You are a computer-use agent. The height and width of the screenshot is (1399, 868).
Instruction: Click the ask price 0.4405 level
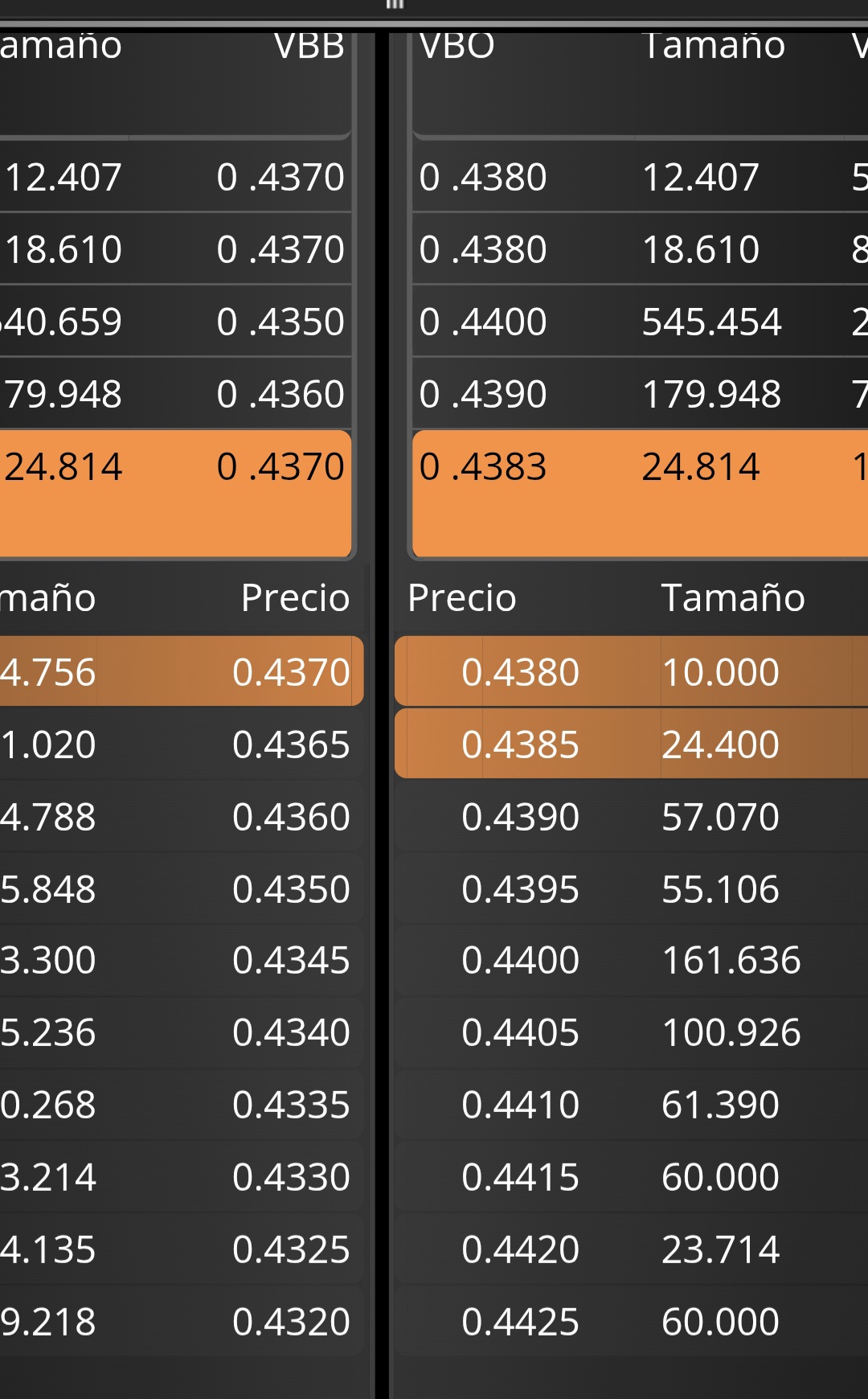click(520, 1032)
